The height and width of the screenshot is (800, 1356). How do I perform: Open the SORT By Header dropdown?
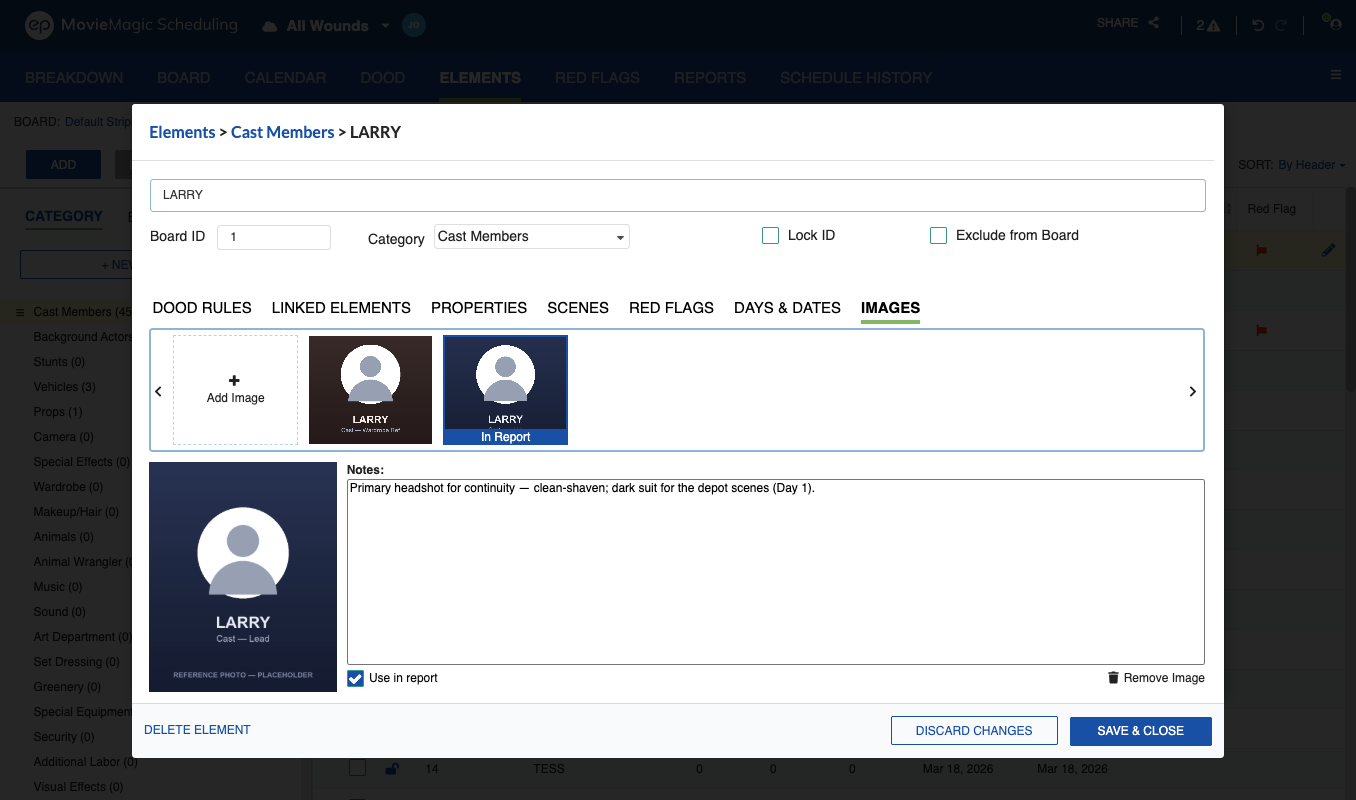pyautogui.click(x=1311, y=165)
